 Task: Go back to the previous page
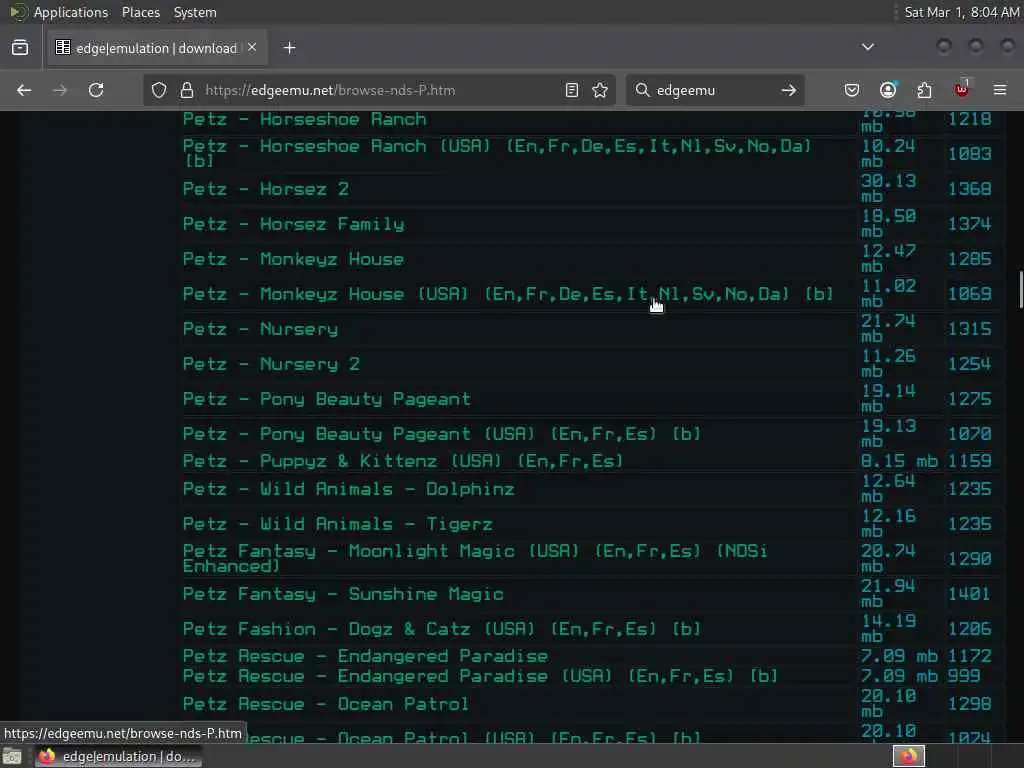[x=24, y=90]
